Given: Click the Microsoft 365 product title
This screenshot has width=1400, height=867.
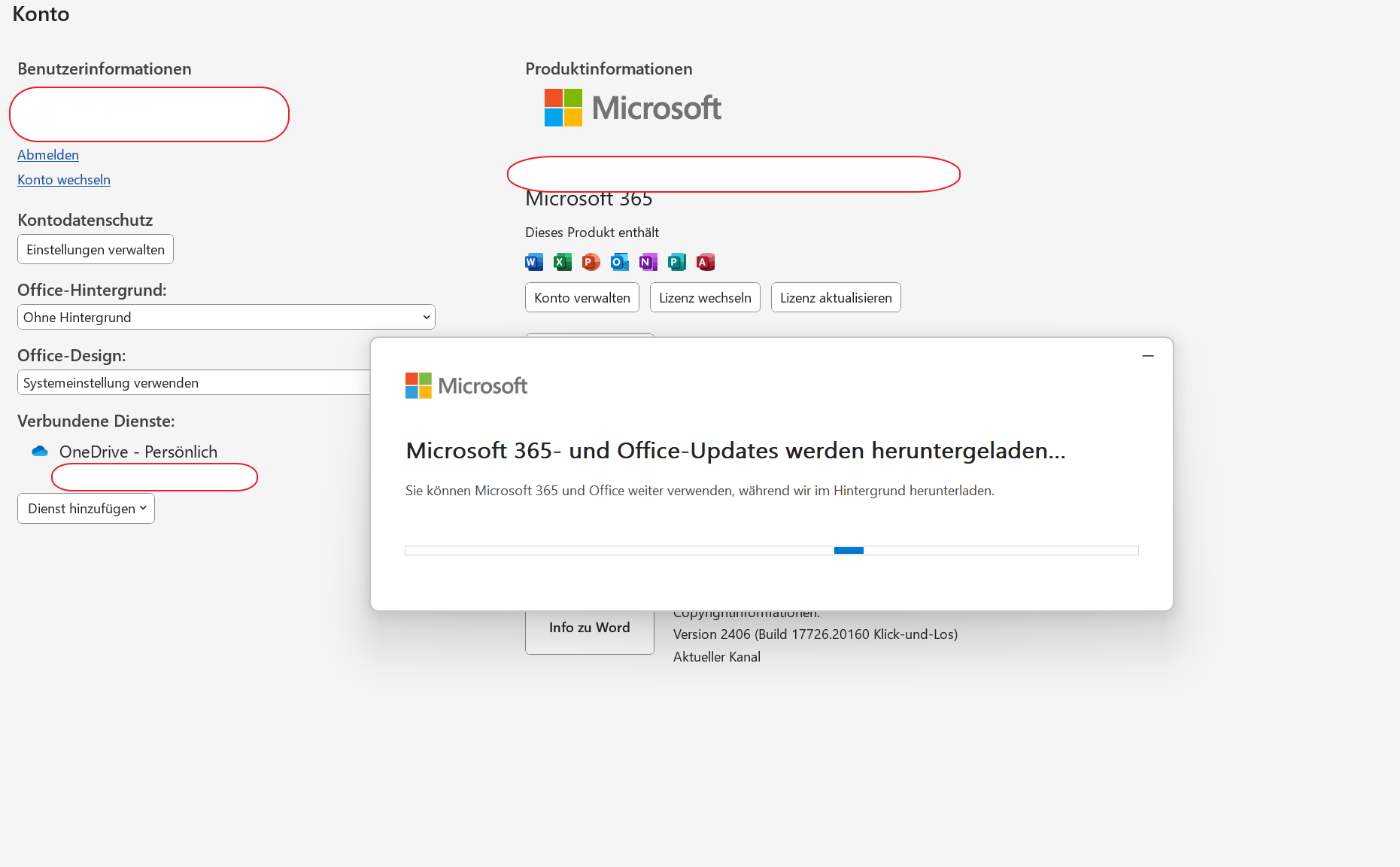Looking at the screenshot, I should (x=589, y=200).
